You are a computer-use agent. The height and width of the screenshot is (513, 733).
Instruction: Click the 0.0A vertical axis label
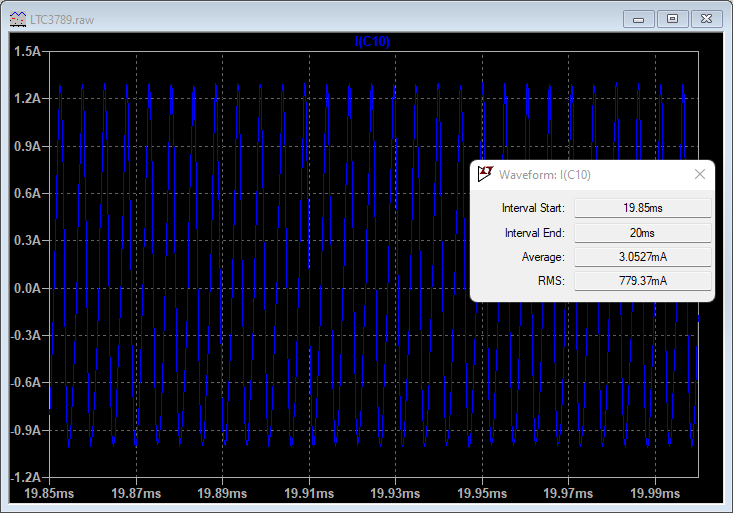click(x=28, y=288)
